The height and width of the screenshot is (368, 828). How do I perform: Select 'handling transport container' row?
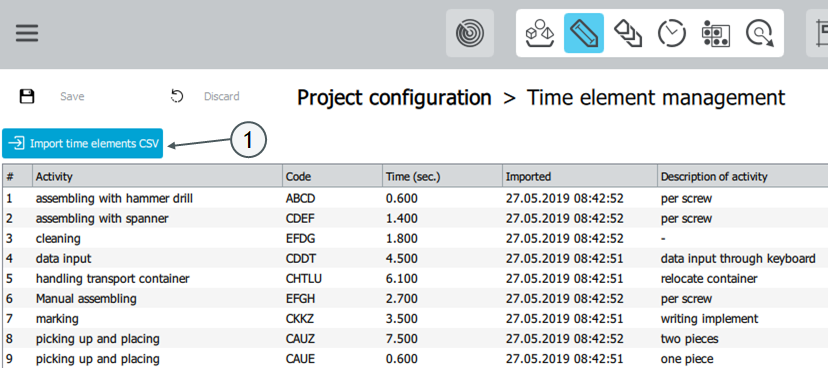coord(415,279)
